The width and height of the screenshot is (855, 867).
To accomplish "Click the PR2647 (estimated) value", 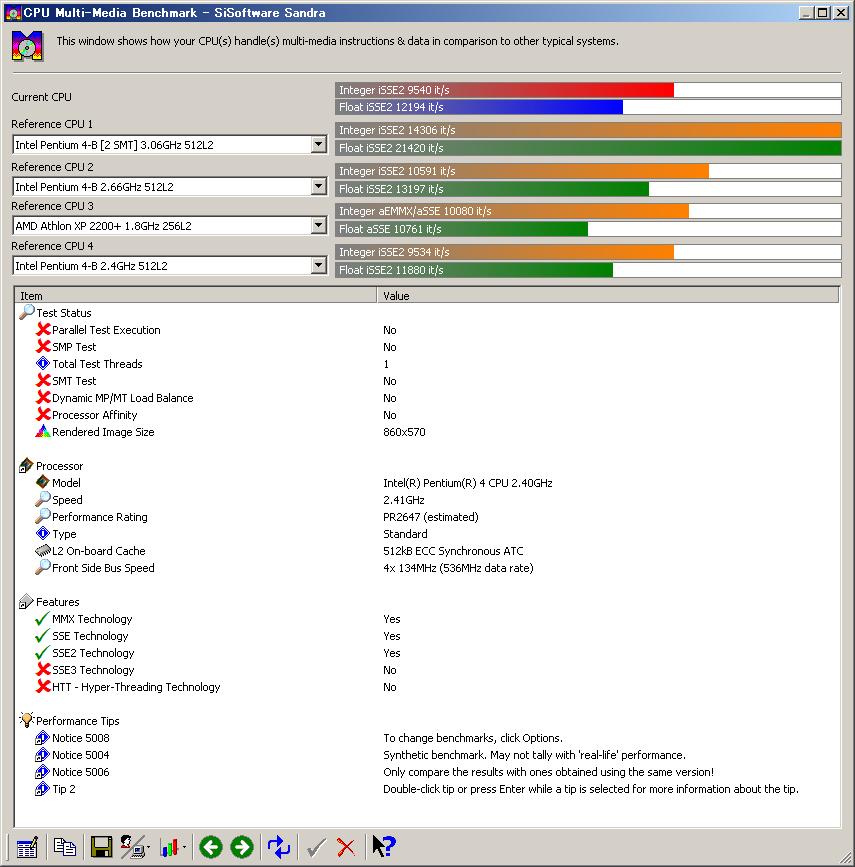I will tap(431, 517).
